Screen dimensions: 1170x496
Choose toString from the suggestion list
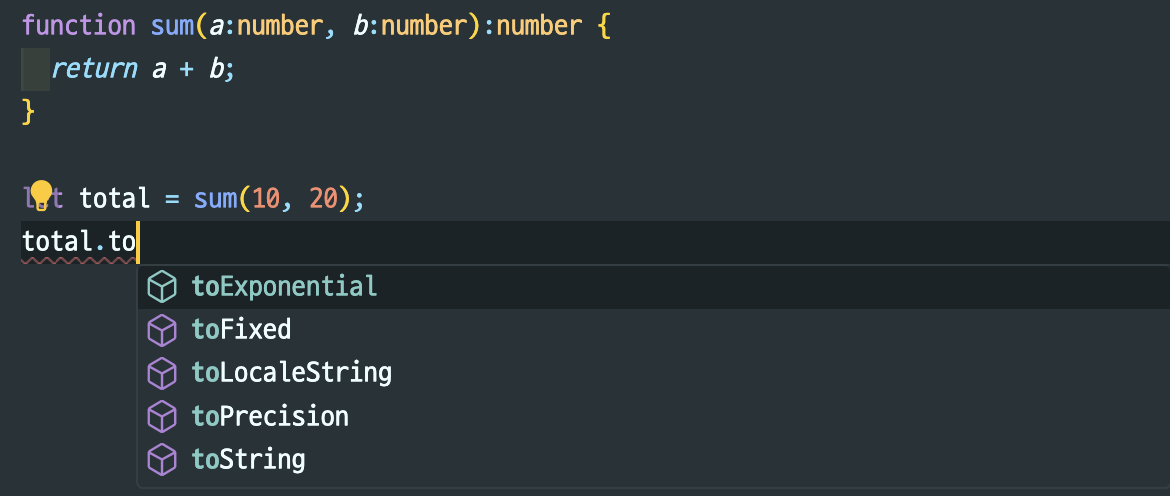pos(653,460)
